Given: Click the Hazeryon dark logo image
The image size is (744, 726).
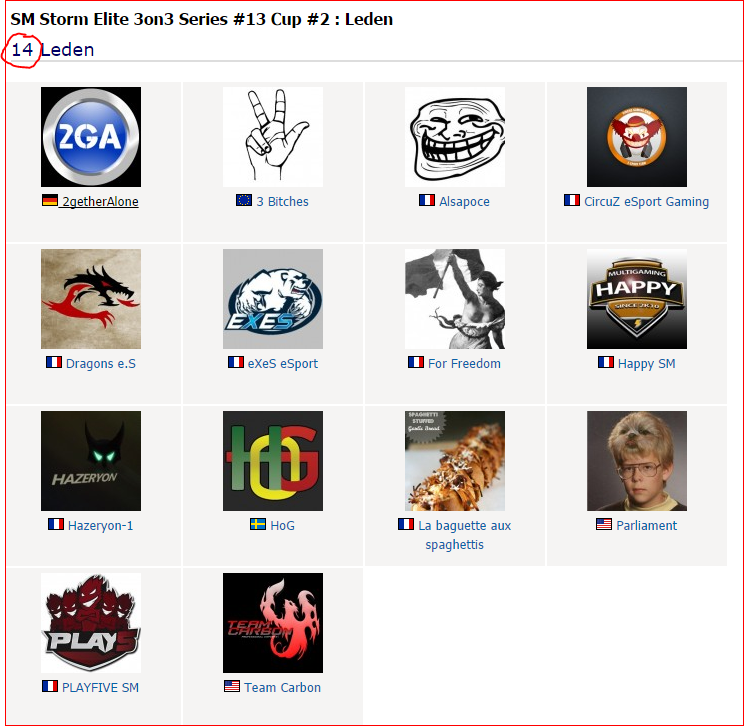Looking at the screenshot, I should coord(91,461).
